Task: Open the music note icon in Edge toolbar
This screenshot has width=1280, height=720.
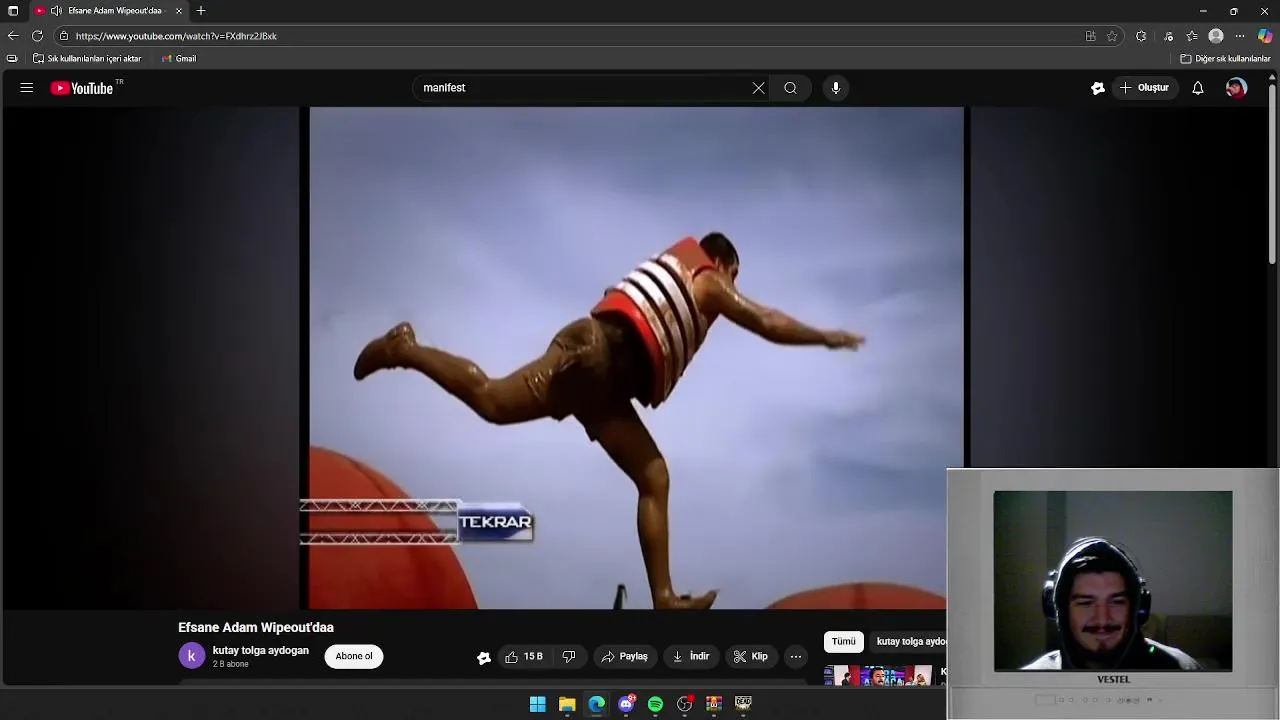Action: 1168,36
